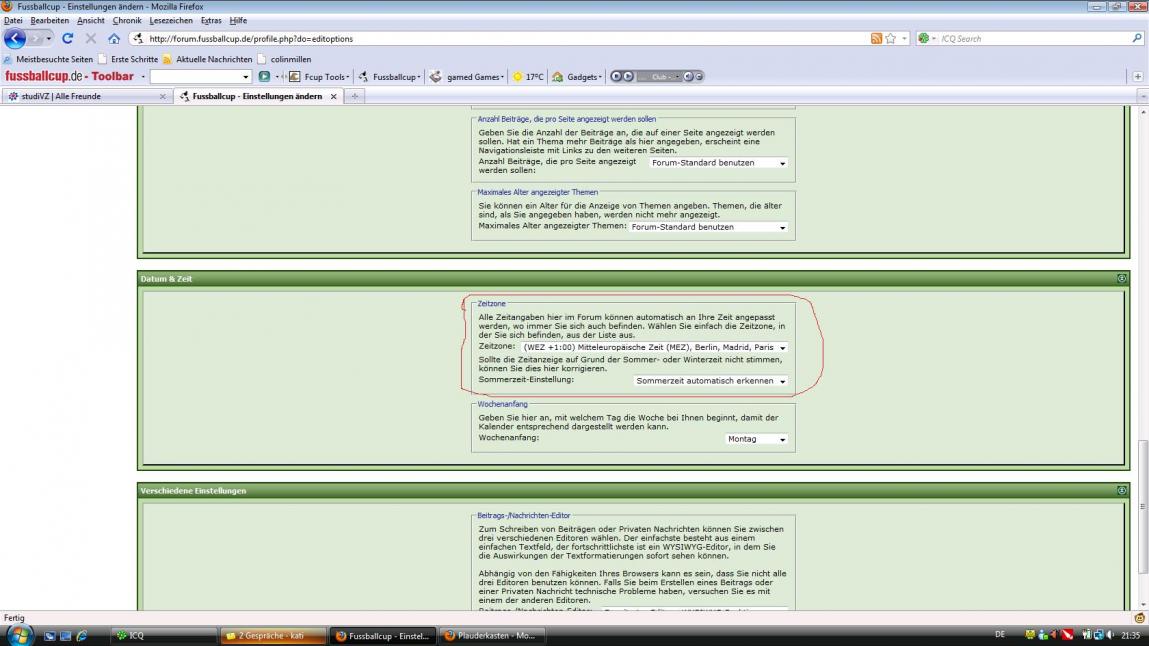Click the RSS feed icon in address bar
1149x646 pixels.
(x=877, y=39)
